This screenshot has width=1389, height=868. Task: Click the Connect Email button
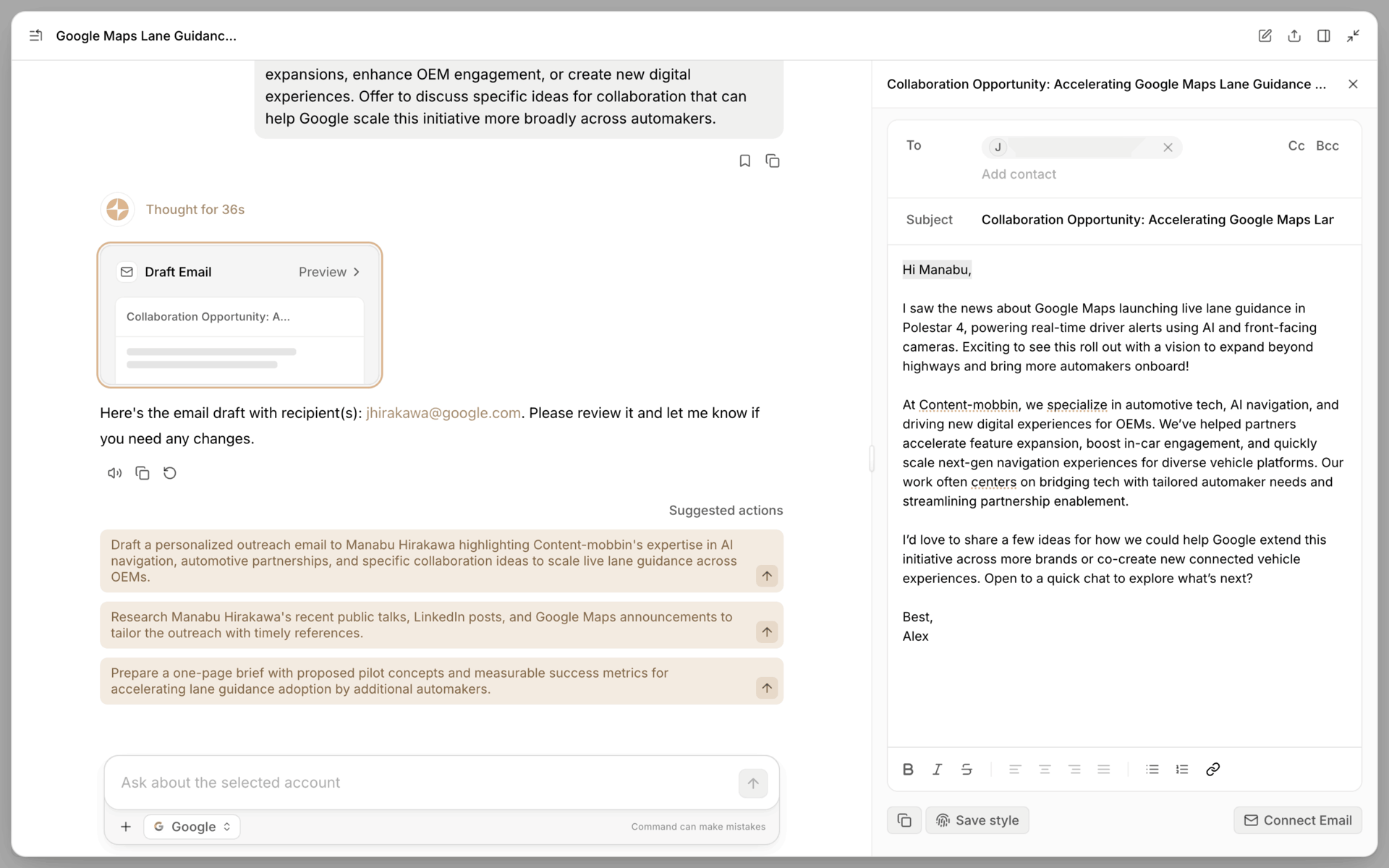tap(1298, 820)
